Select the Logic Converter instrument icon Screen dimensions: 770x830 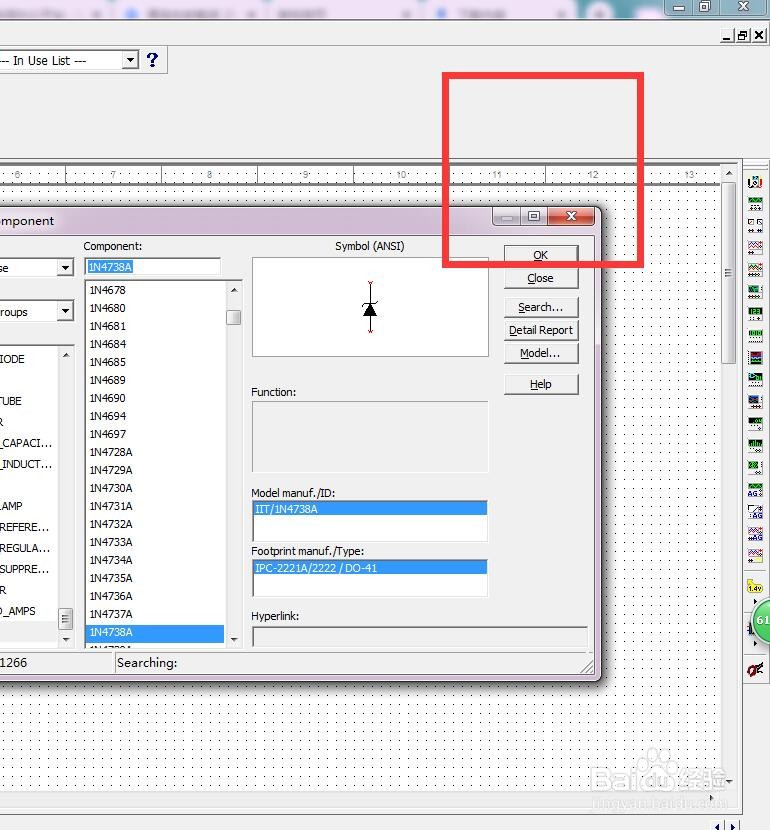point(755,379)
